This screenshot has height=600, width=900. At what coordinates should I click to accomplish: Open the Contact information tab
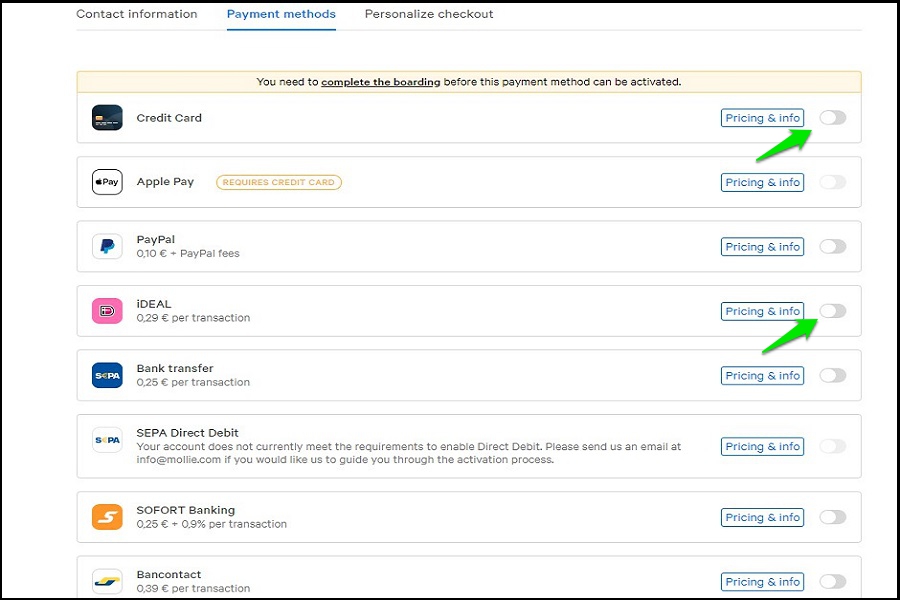[x=137, y=14]
